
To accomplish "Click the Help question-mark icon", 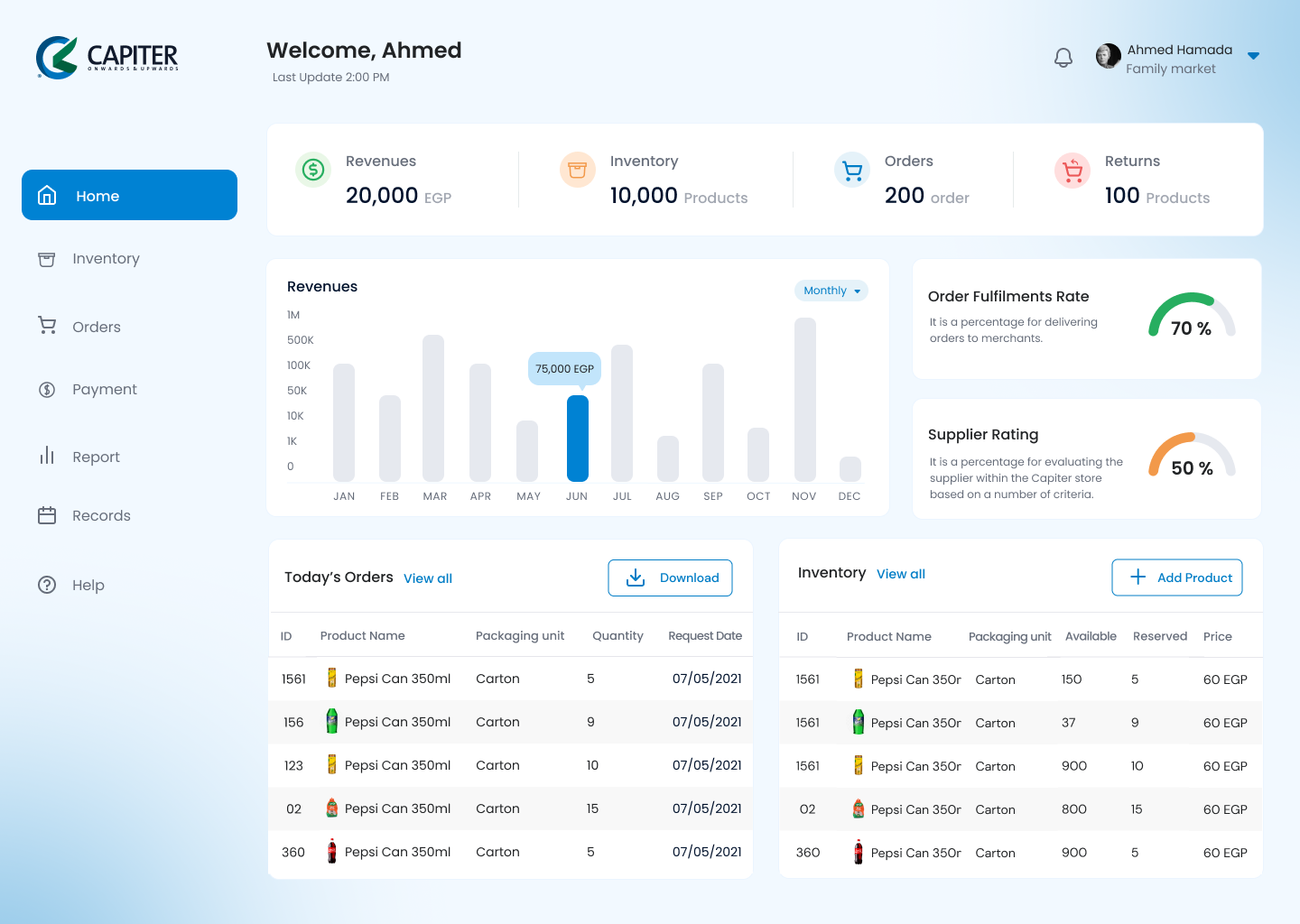I will [x=47, y=585].
